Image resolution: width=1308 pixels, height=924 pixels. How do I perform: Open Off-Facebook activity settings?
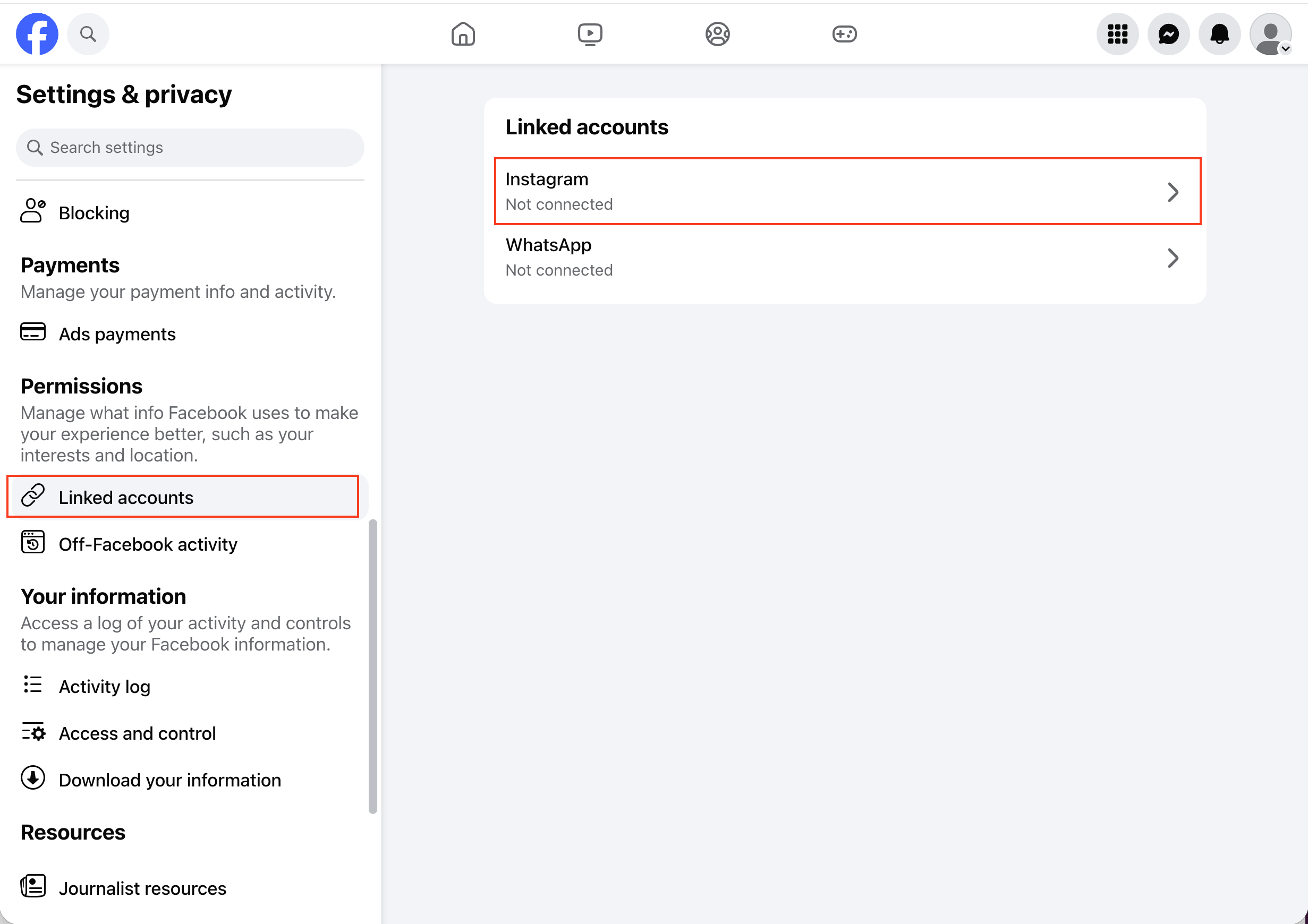pos(190,544)
